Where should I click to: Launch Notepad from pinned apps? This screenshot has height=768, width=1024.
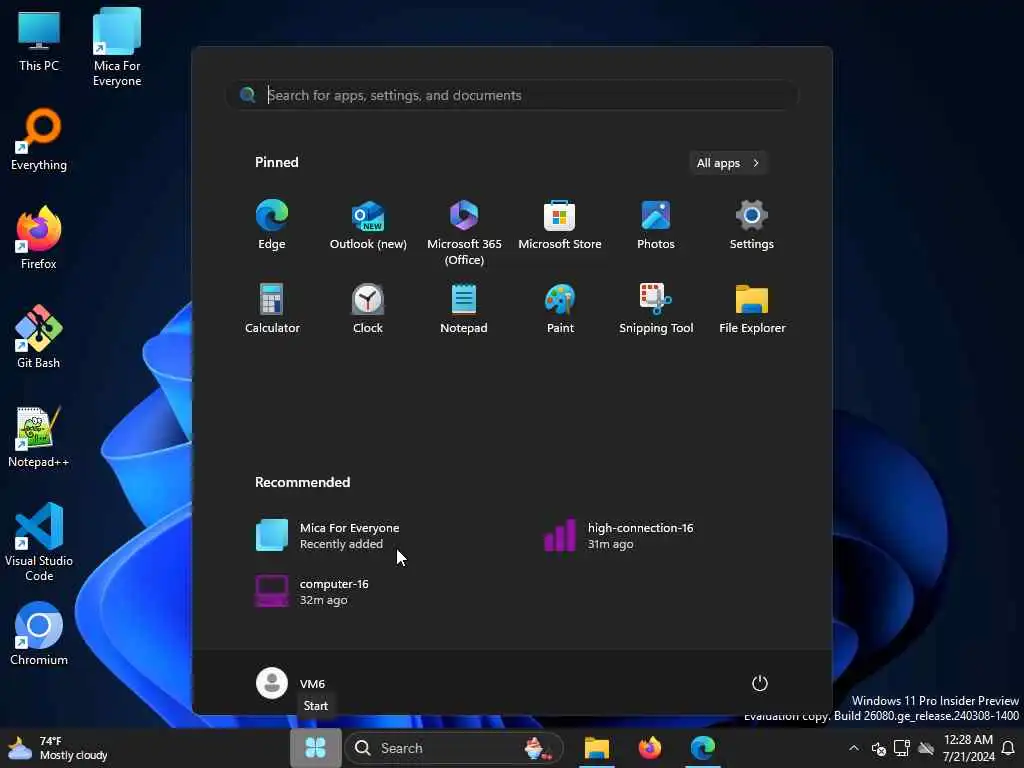[464, 309]
